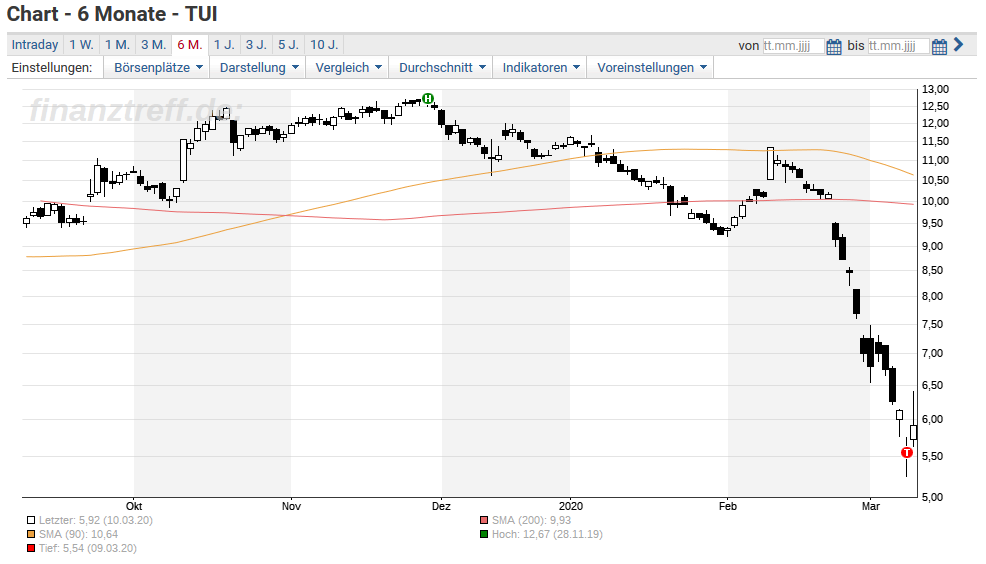Image resolution: width=986 pixels, height=564 pixels.
Task: Select the 1 M. time range tab
Action: pos(117,45)
